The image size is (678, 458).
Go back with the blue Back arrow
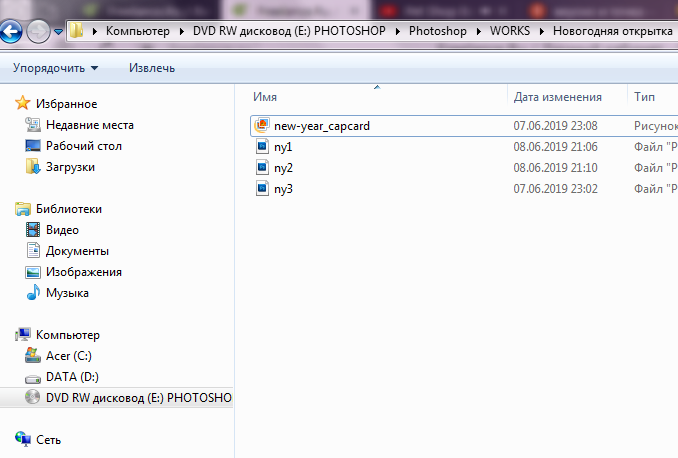tap(10, 31)
